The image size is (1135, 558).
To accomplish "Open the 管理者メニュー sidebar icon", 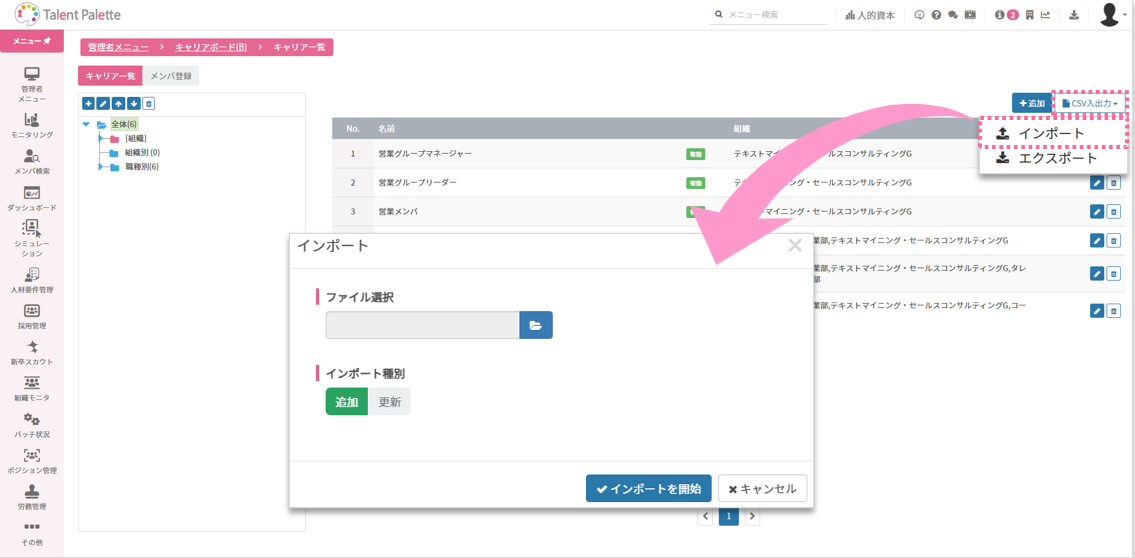I will pyautogui.click(x=32, y=85).
